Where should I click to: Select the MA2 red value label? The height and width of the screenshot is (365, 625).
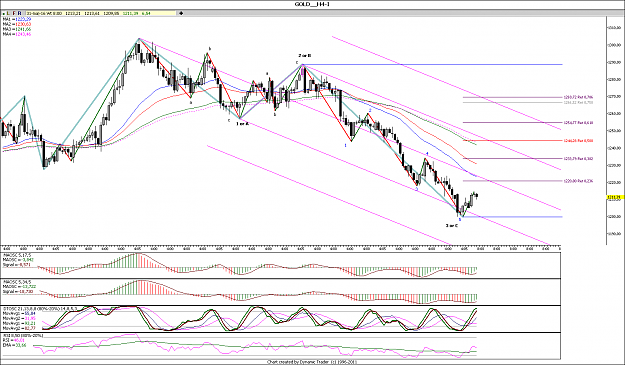coord(23,24)
